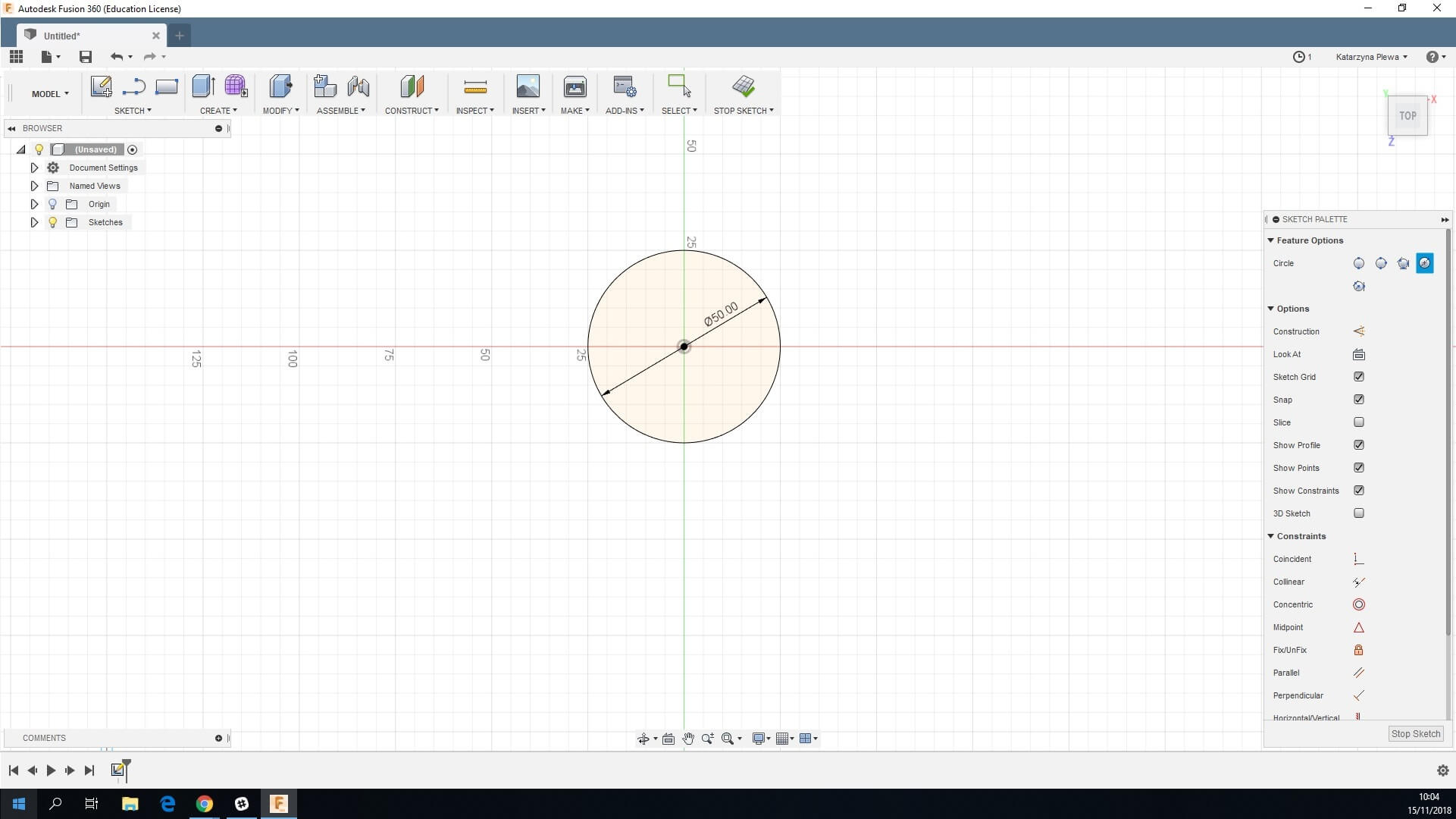Select the Line tool icon
The image size is (1456, 819).
134,86
